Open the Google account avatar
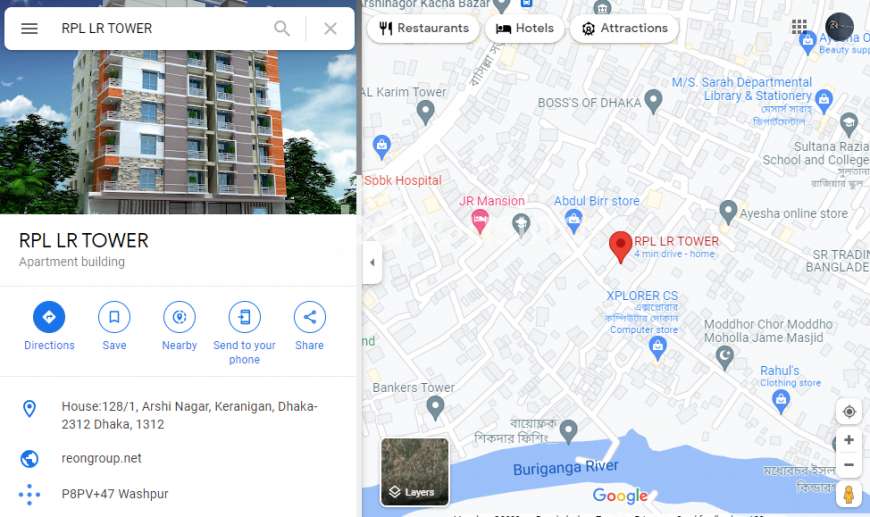Image resolution: width=870 pixels, height=517 pixels. (839, 26)
